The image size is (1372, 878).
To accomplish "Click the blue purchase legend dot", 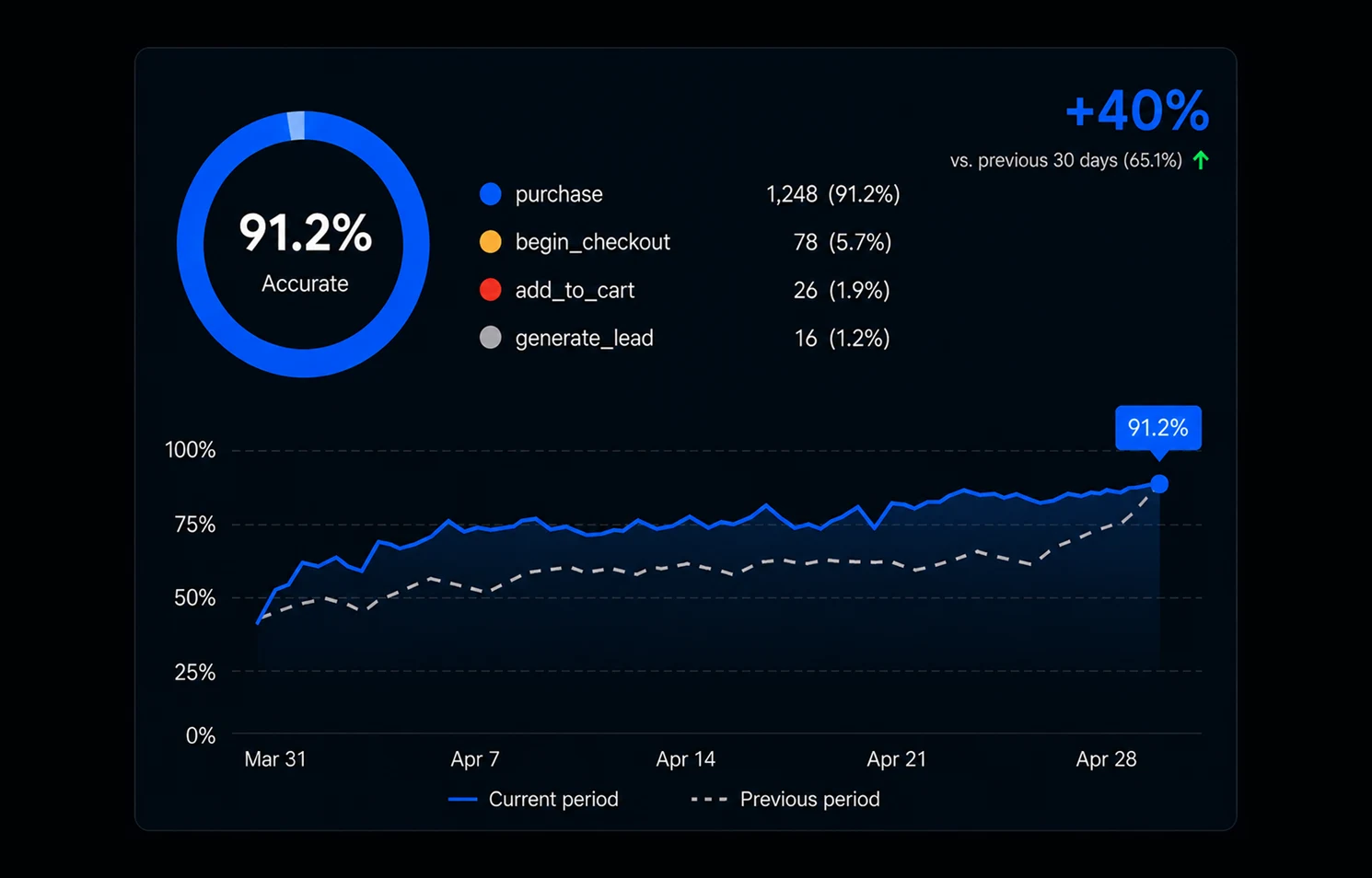I will coord(491,194).
